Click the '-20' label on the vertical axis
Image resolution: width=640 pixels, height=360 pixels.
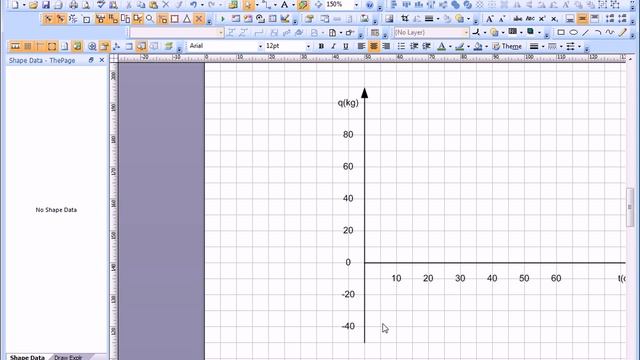pos(348,294)
